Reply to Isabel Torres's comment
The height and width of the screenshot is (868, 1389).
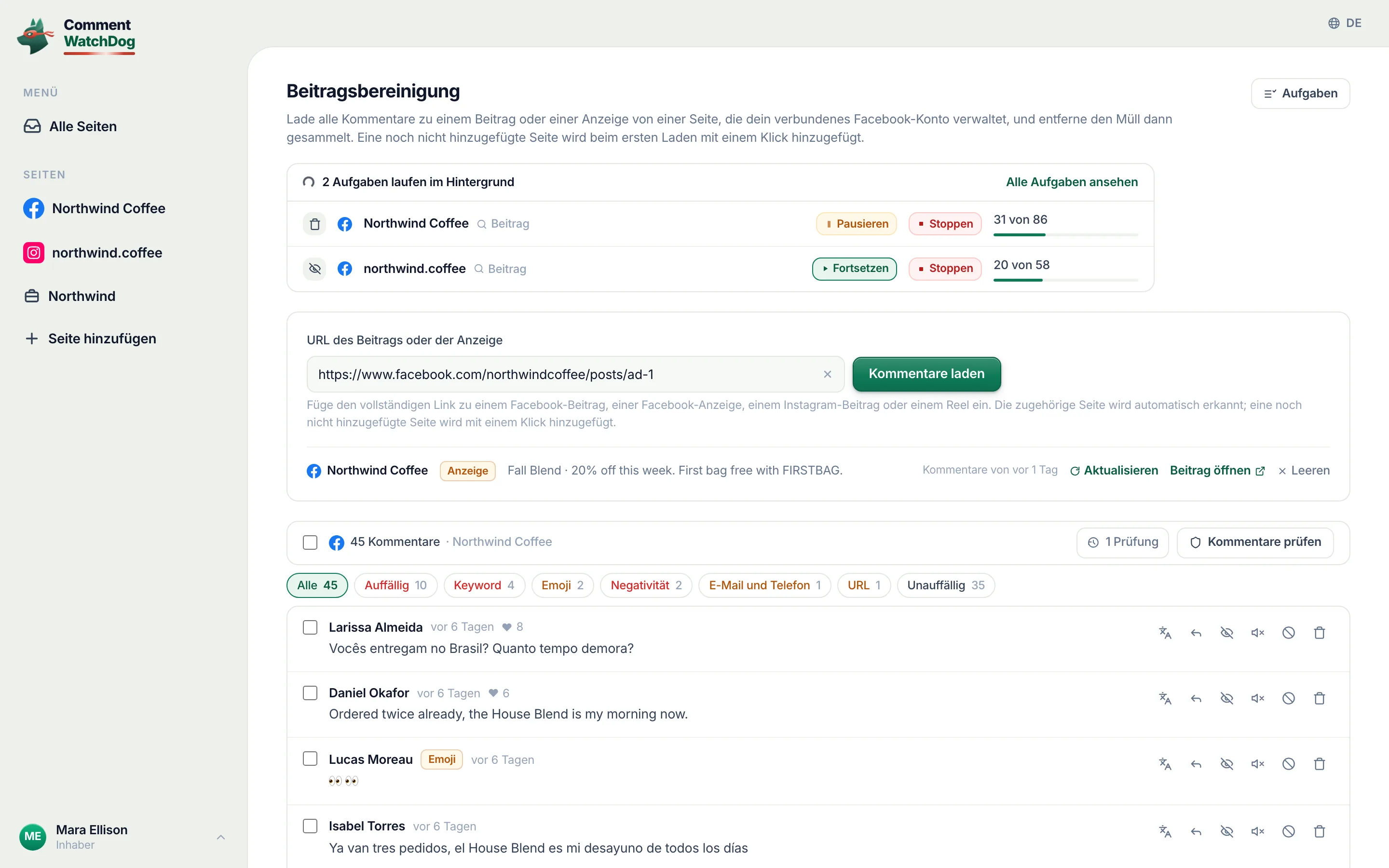tap(1196, 831)
